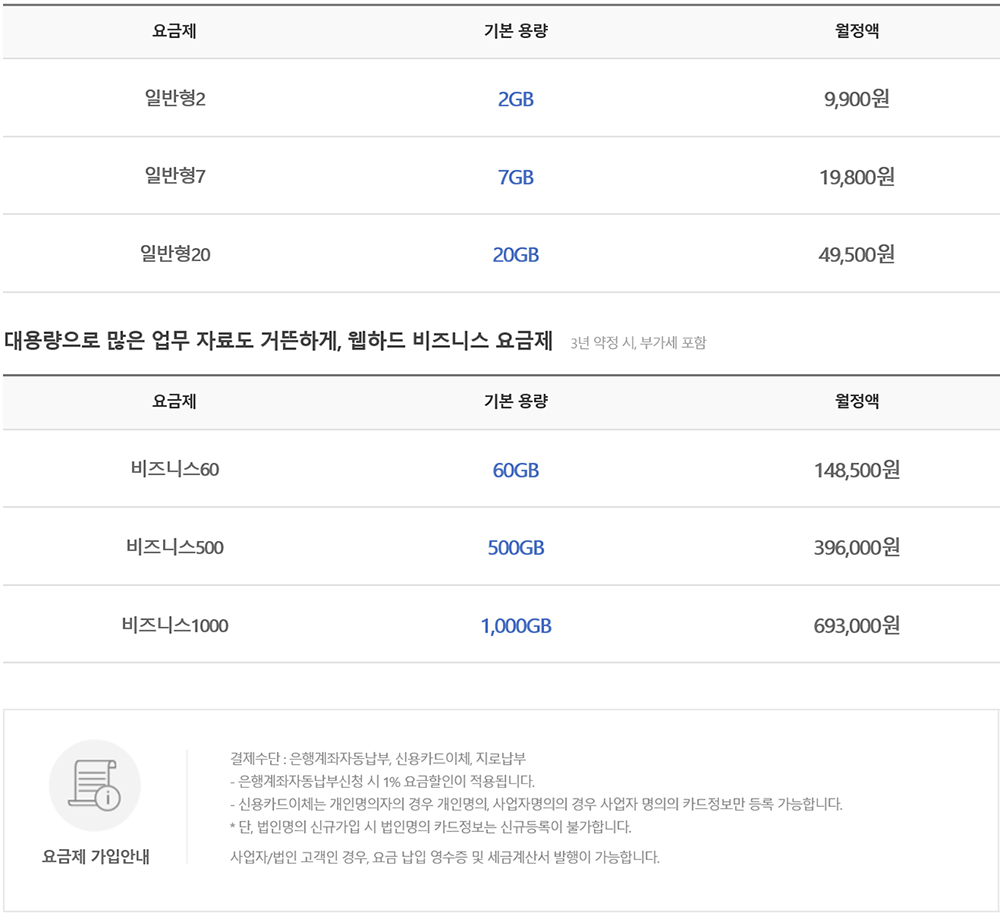Click the 일반형20 plan label
Image resolution: width=1000 pixels, height=916 pixels.
click(x=173, y=253)
